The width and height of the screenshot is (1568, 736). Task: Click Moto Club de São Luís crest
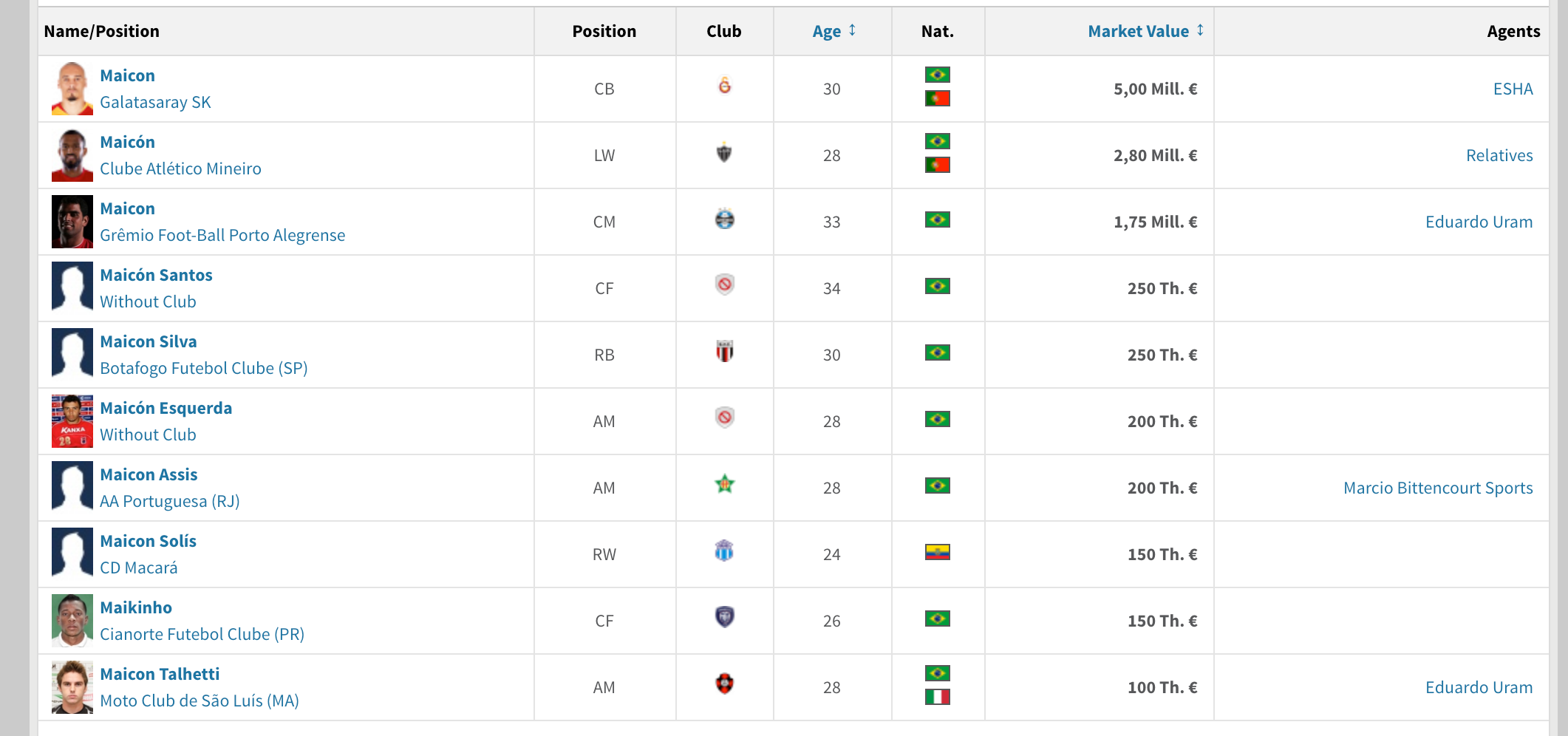tap(725, 684)
